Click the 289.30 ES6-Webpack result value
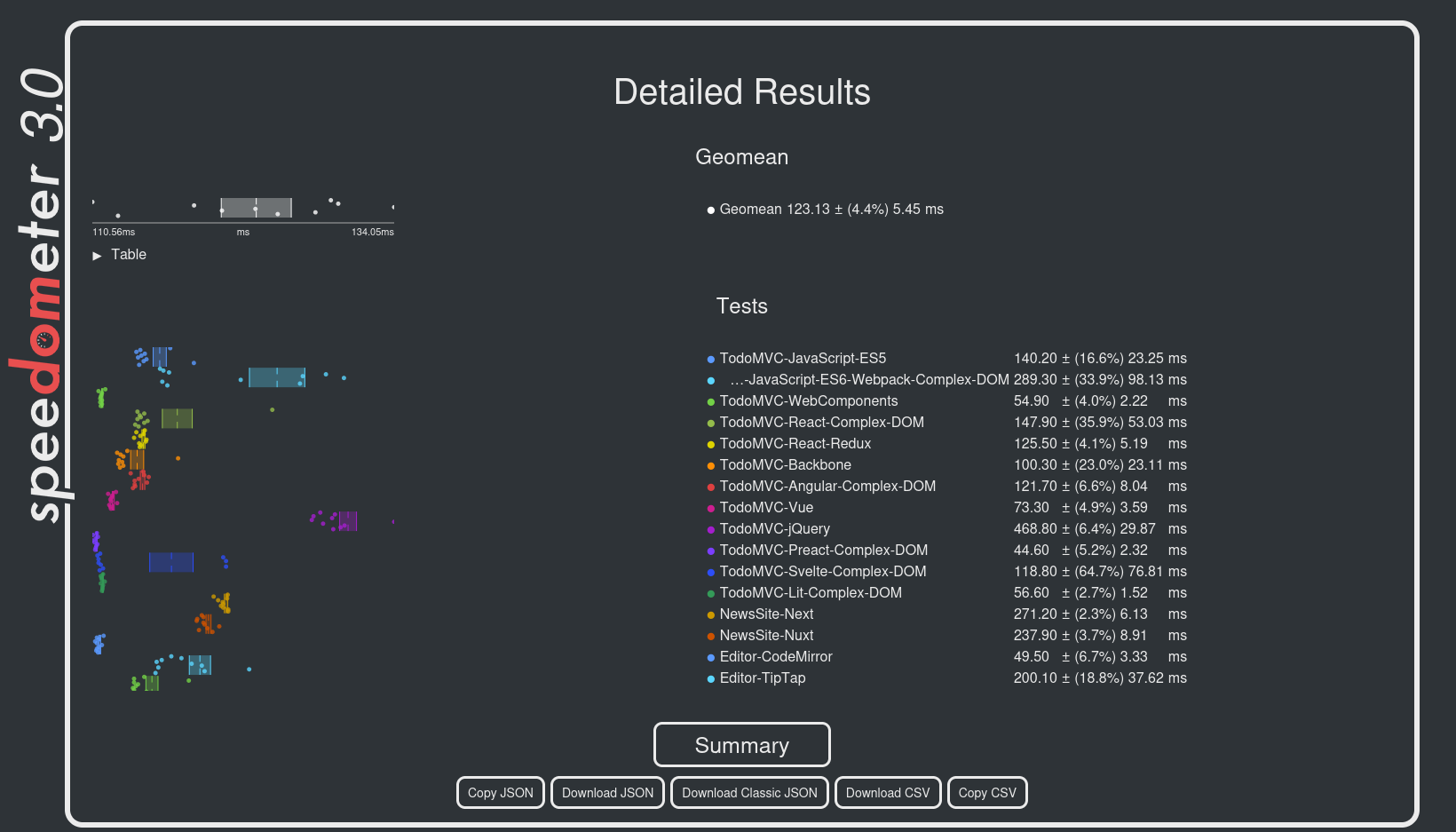This screenshot has width=1456, height=832. (1035, 379)
